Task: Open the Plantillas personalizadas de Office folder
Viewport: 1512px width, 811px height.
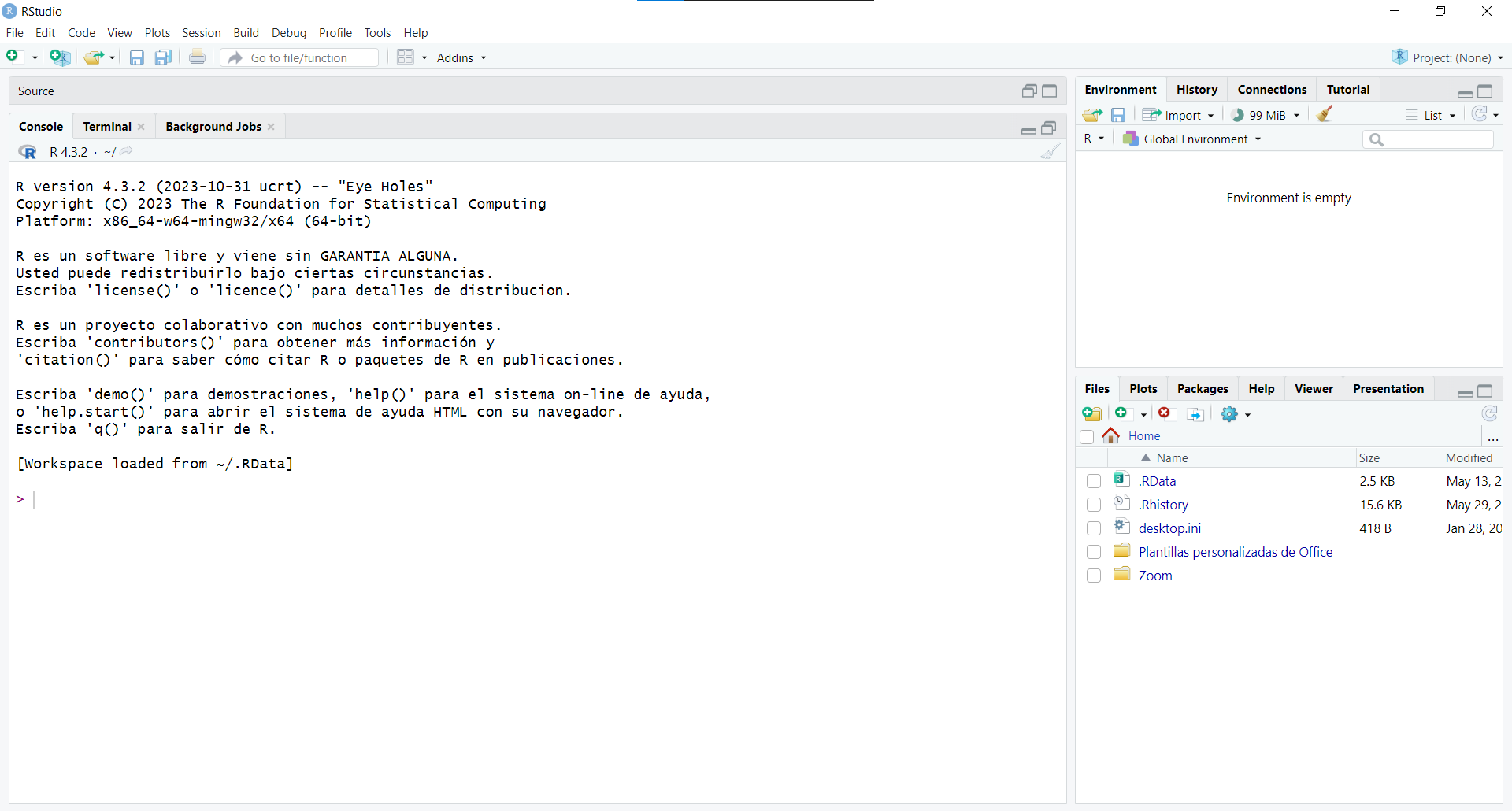Action: (1235, 552)
